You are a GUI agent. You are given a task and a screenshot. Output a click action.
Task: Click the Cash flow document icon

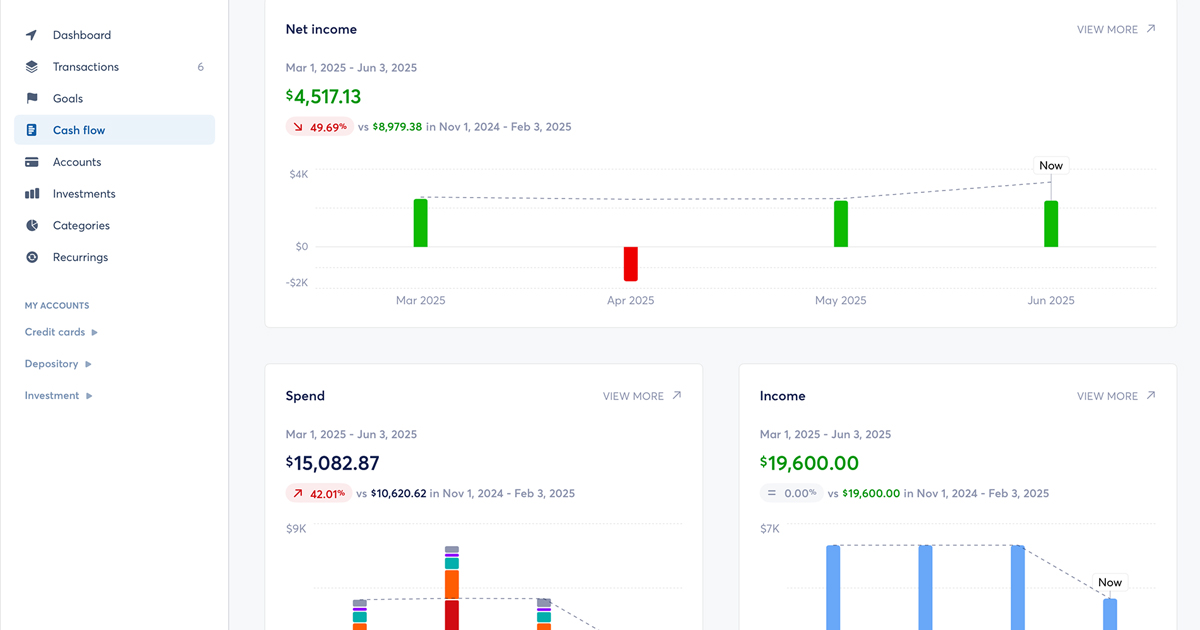(x=32, y=130)
